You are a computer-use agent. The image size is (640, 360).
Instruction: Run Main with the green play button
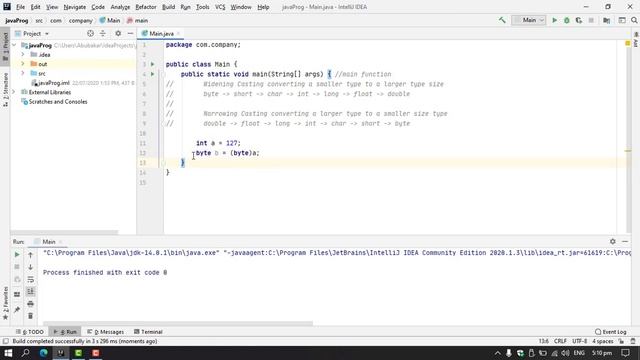coord(554,20)
